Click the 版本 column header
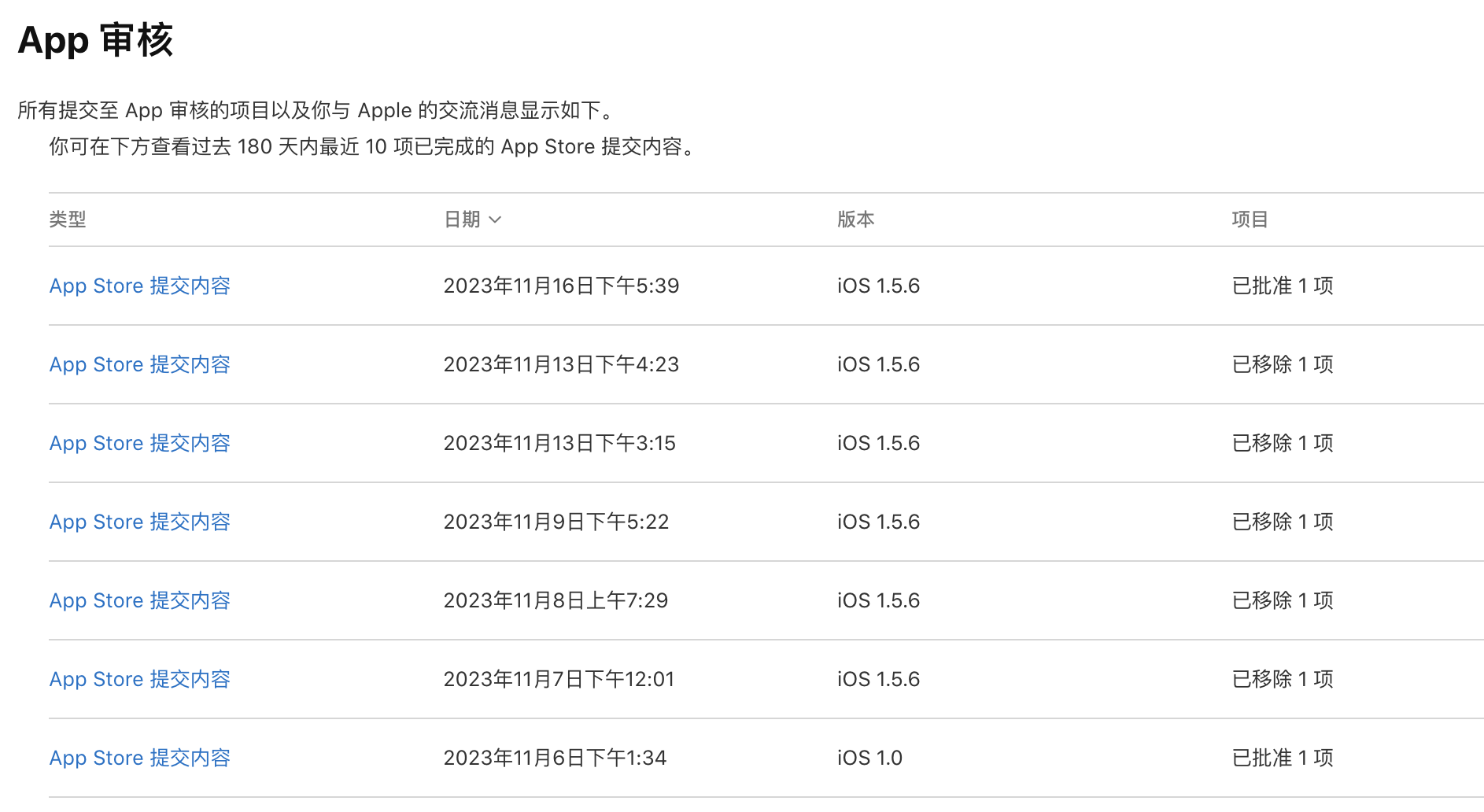Screen dimensions: 1484x812 (x=855, y=220)
